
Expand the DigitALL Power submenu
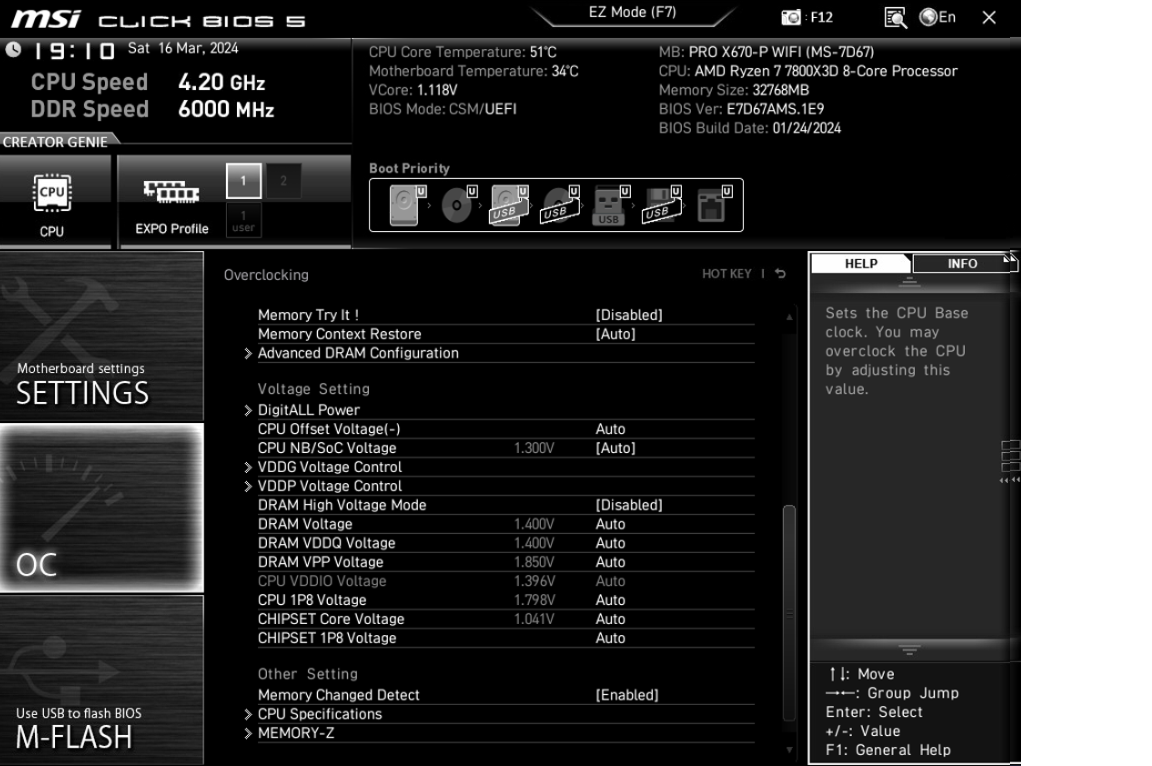click(308, 410)
